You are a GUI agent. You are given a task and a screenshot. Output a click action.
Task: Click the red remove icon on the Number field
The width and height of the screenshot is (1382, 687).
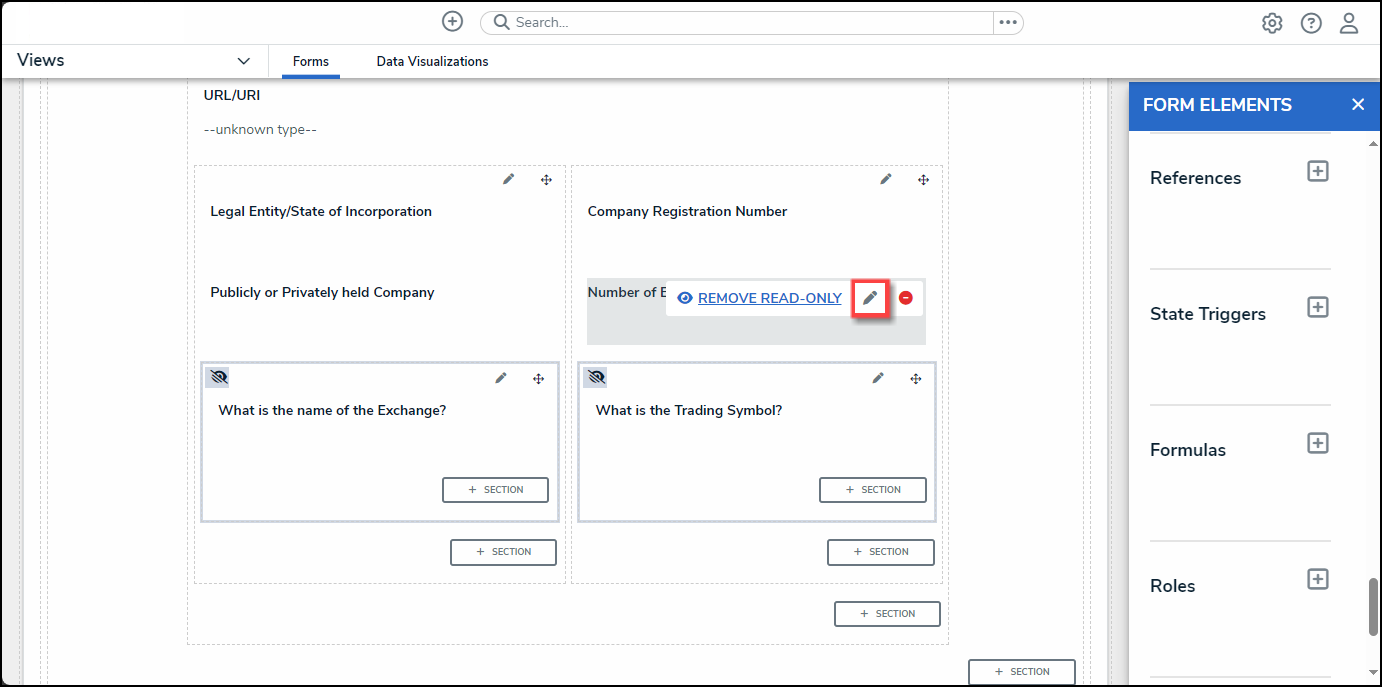[x=906, y=298]
